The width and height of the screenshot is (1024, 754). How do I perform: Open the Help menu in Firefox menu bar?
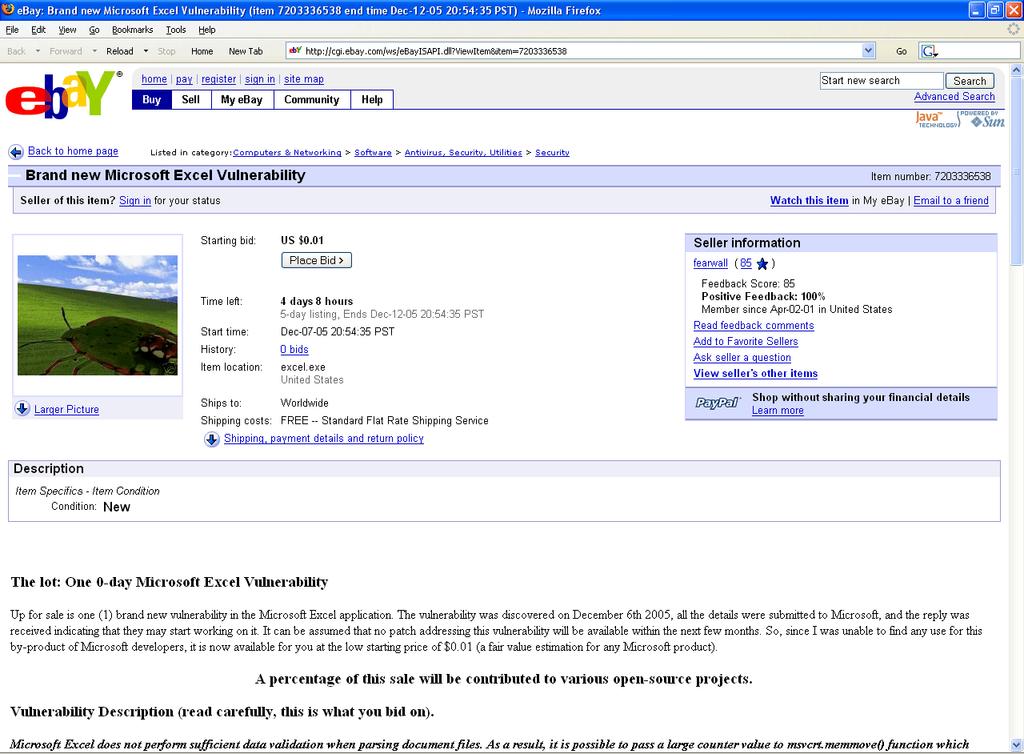207,29
